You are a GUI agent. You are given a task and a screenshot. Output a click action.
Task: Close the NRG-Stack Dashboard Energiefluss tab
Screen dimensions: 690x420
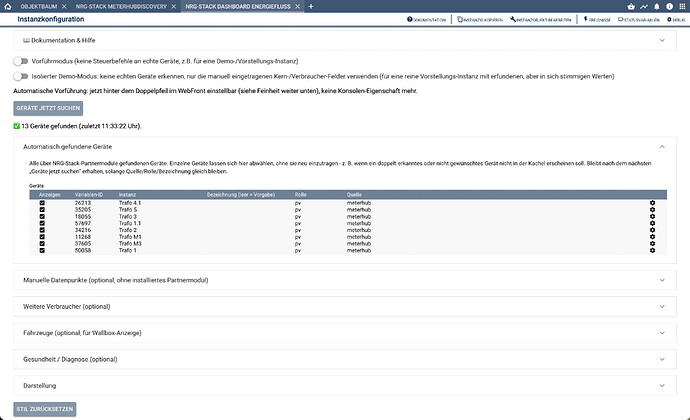pos(297,6)
